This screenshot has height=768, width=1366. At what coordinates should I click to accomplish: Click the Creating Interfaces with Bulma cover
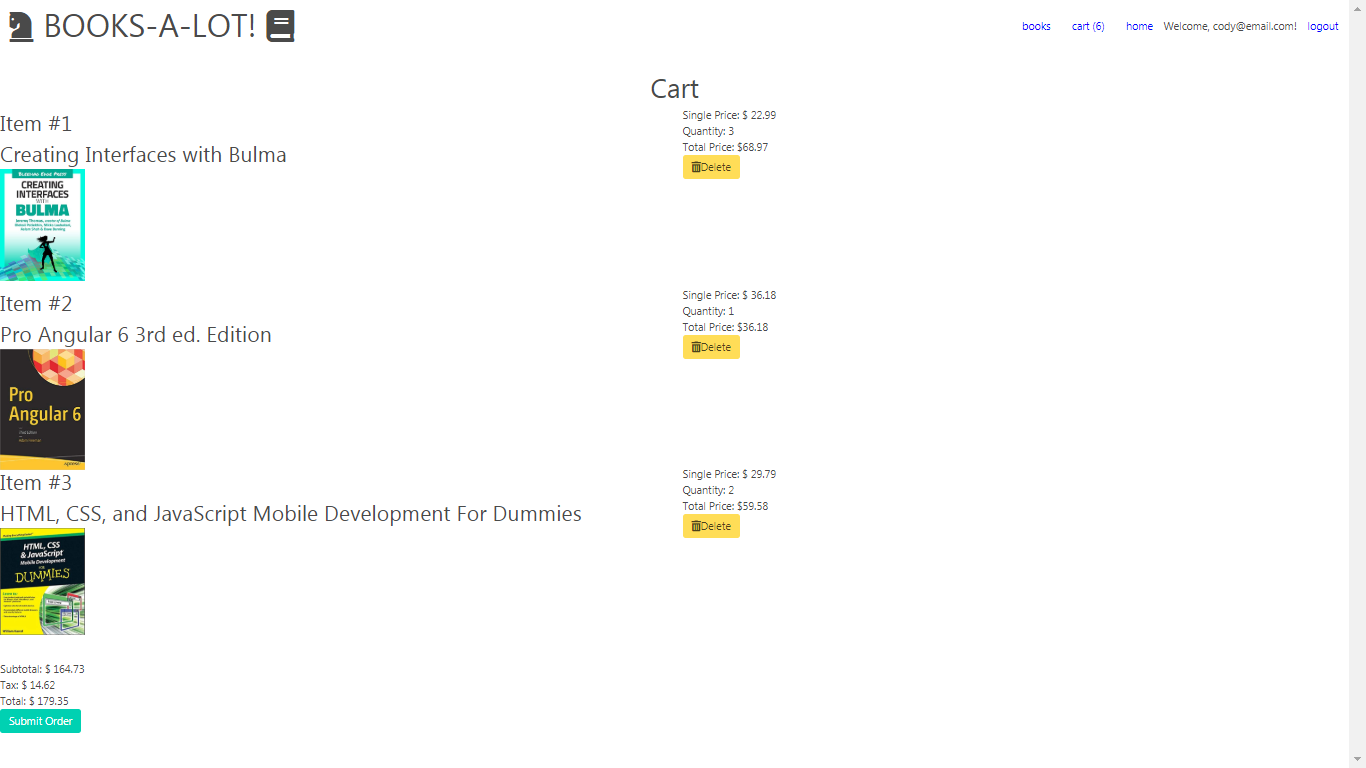point(42,225)
